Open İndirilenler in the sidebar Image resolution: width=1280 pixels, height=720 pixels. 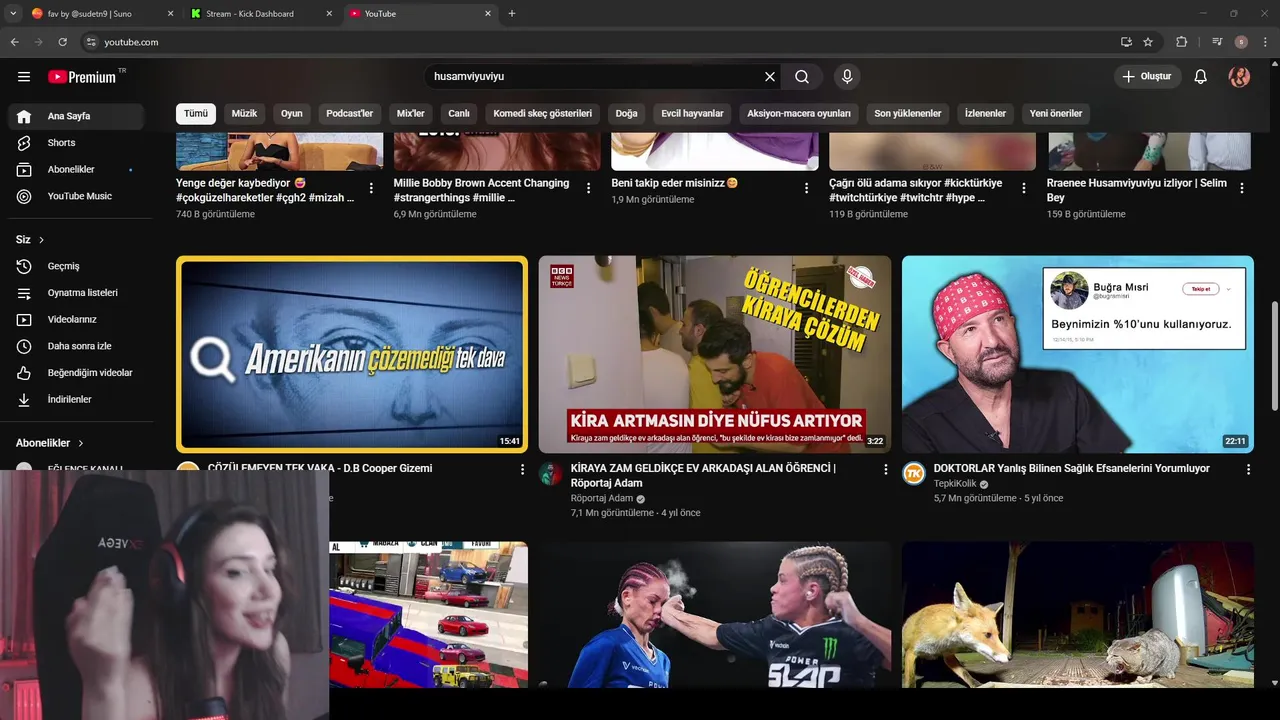click(77, 399)
